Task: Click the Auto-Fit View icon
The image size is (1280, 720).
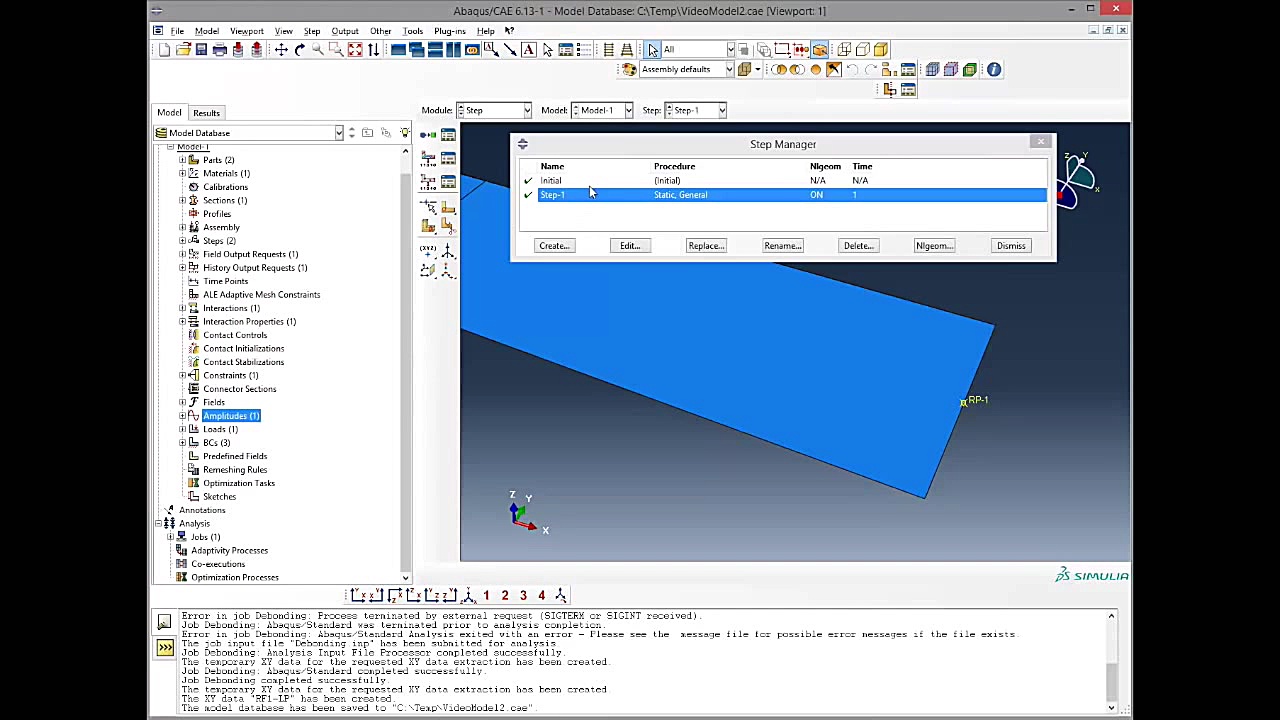Action: (x=355, y=50)
